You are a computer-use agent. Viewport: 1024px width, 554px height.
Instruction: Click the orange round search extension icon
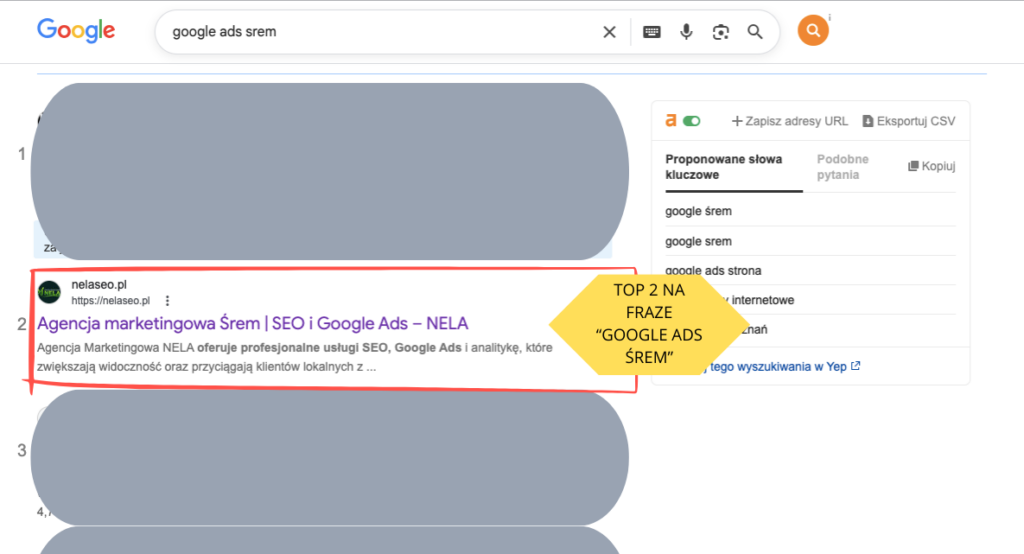coord(813,30)
